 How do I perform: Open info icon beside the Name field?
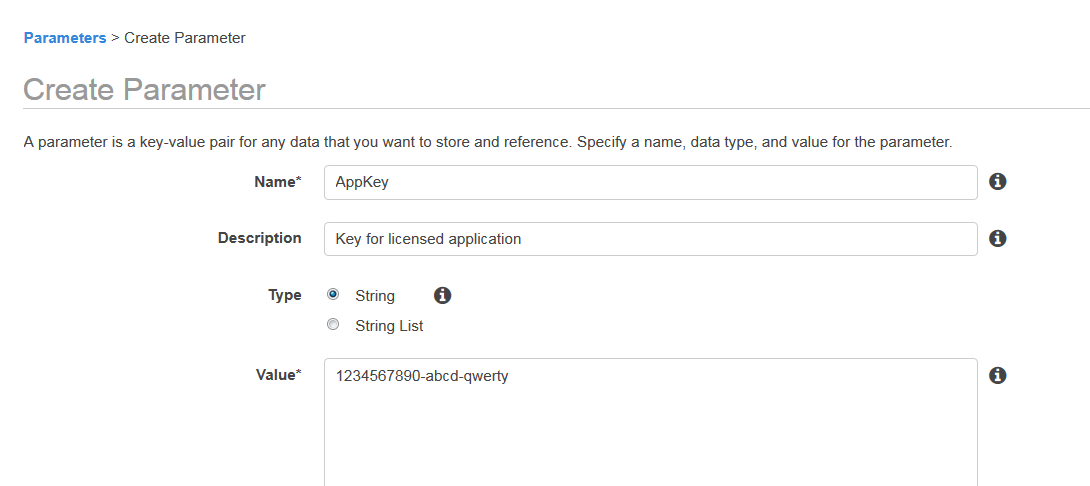pos(998,182)
